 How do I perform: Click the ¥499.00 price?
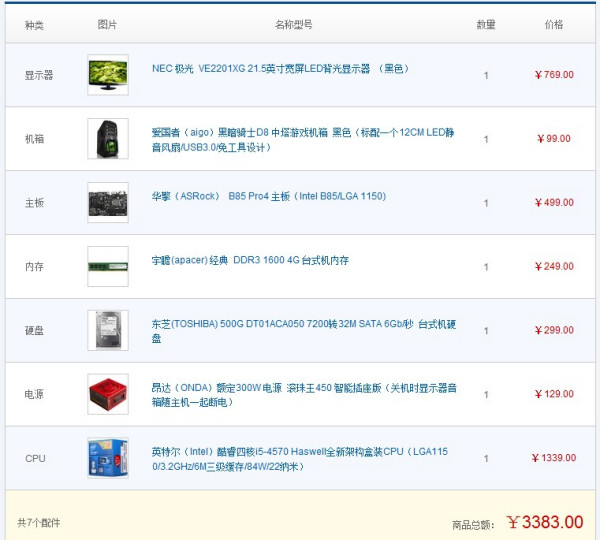[x=554, y=202]
